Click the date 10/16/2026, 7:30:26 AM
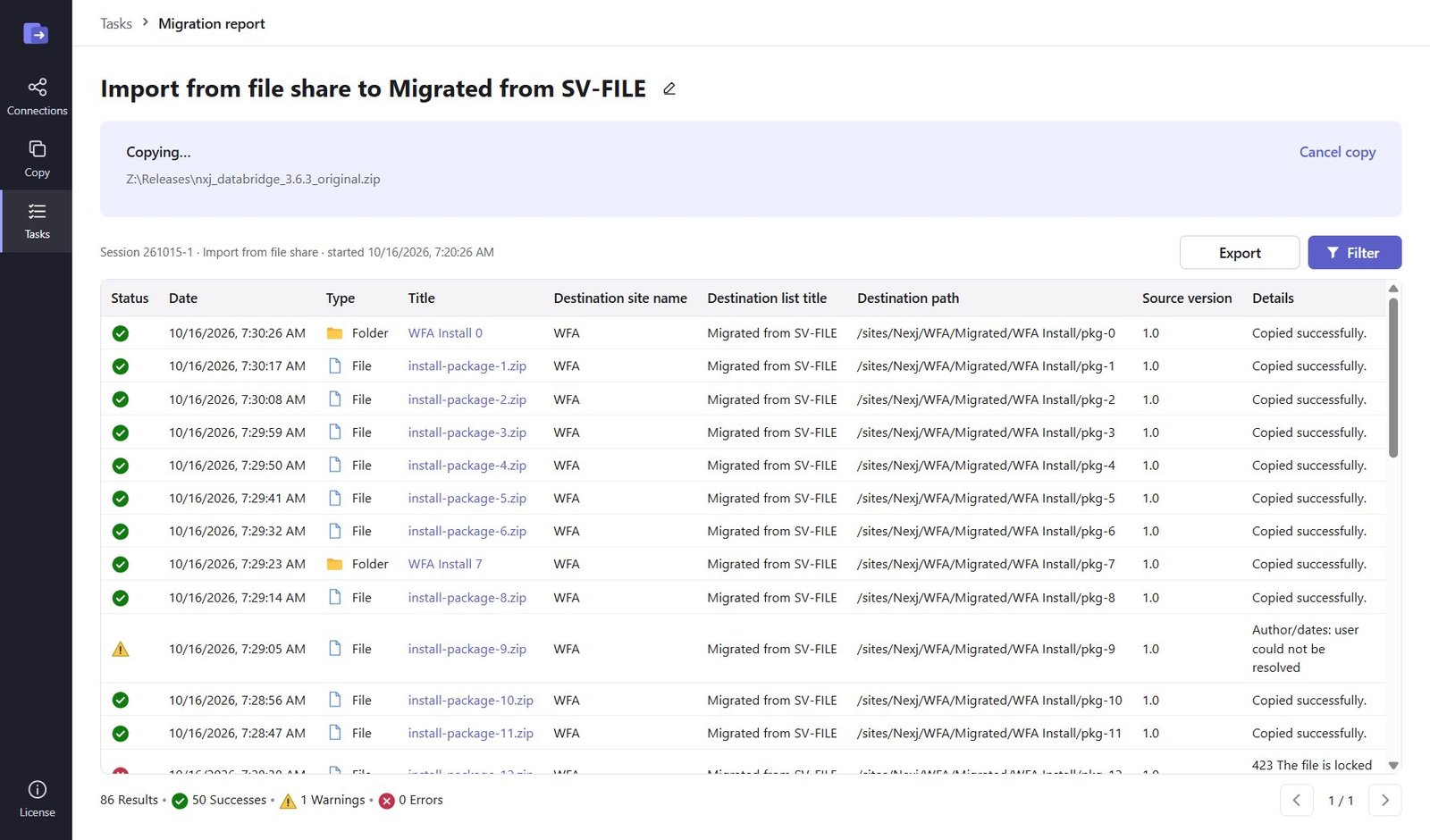 [x=237, y=333]
